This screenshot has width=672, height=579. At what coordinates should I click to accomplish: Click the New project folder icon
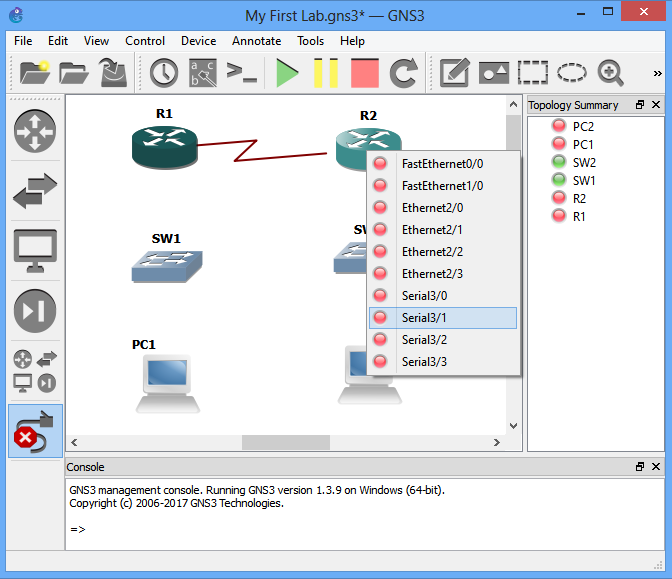[35, 73]
